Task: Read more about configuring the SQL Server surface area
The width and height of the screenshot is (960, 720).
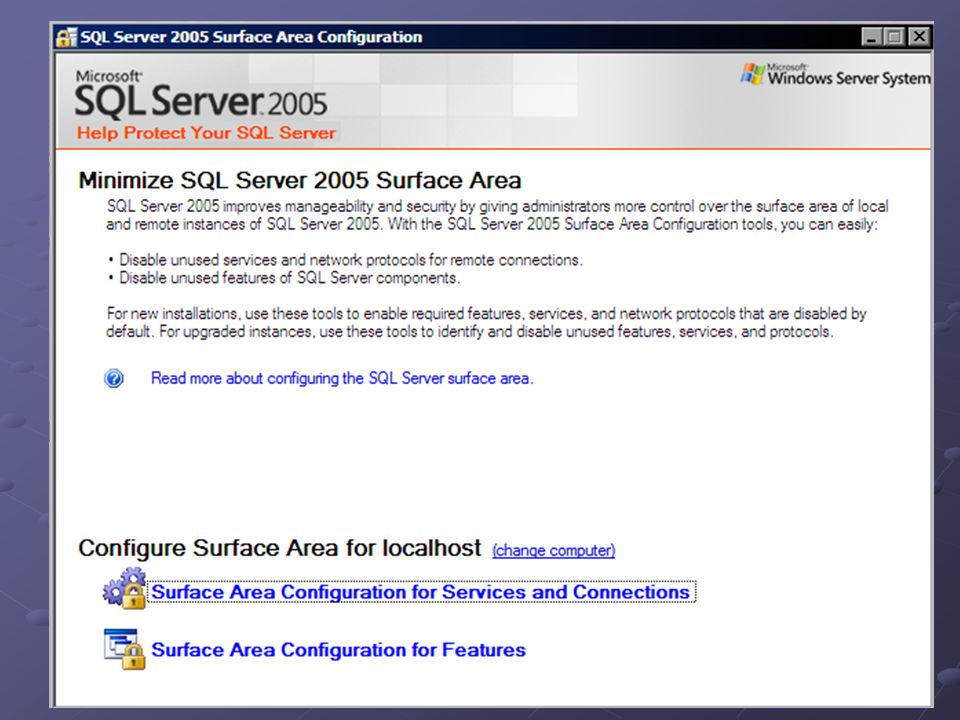Action: coord(342,378)
